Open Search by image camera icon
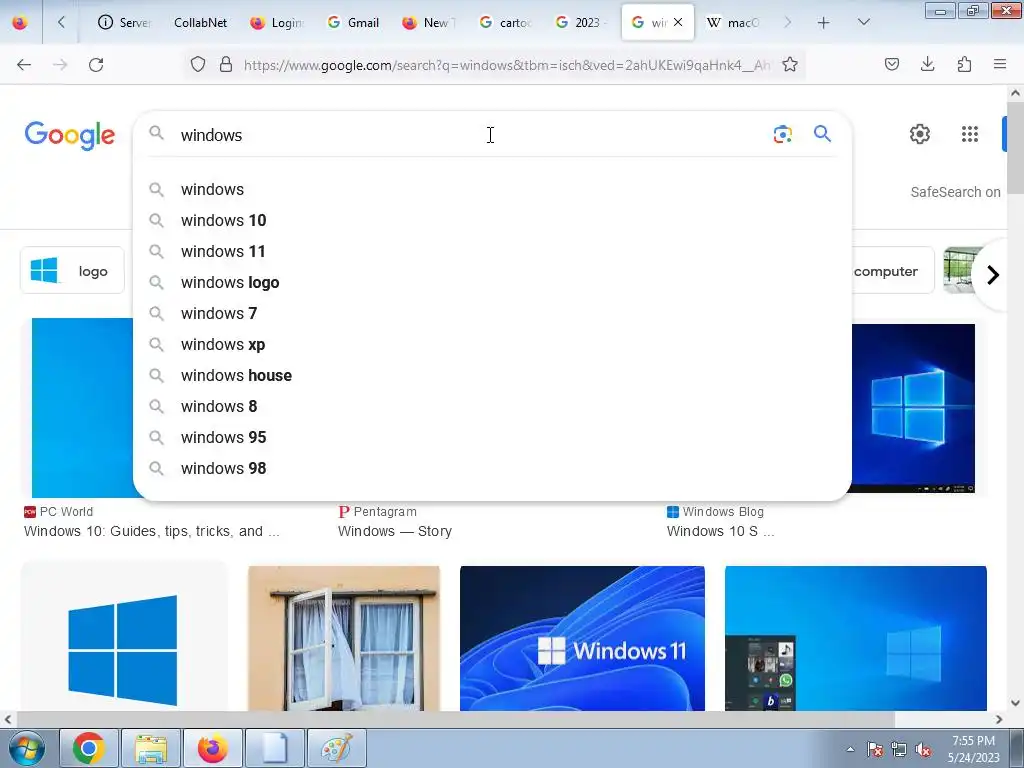The image size is (1024, 768). (782, 134)
